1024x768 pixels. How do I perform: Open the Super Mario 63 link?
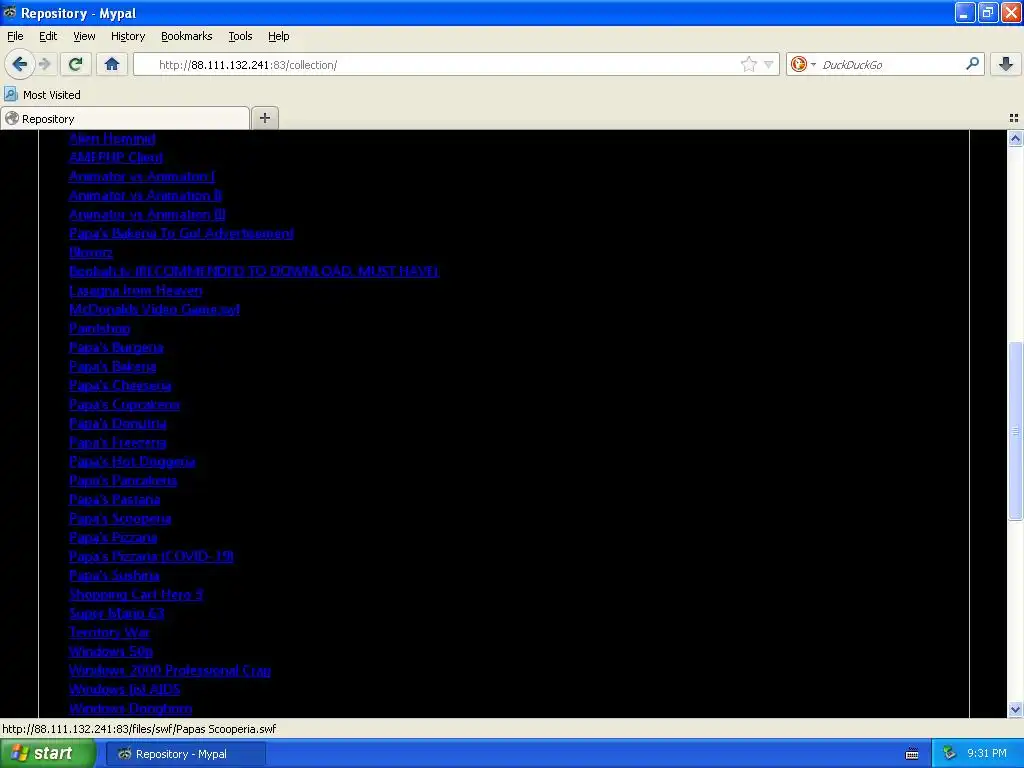[116, 613]
